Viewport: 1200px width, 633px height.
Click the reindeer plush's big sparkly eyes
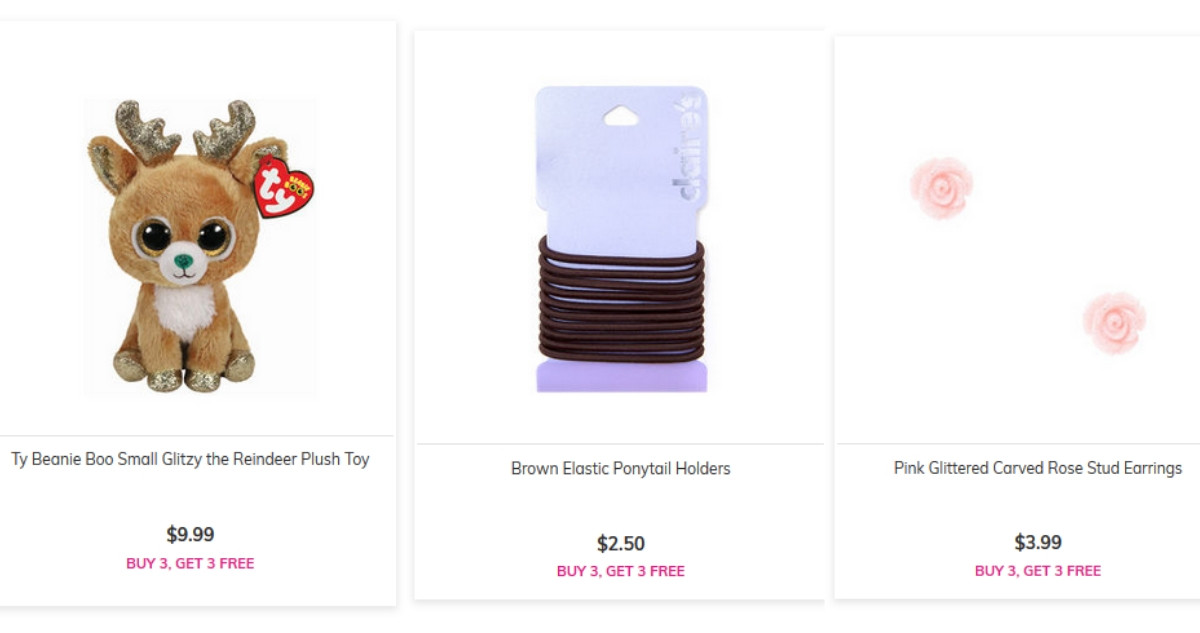click(183, 237)
